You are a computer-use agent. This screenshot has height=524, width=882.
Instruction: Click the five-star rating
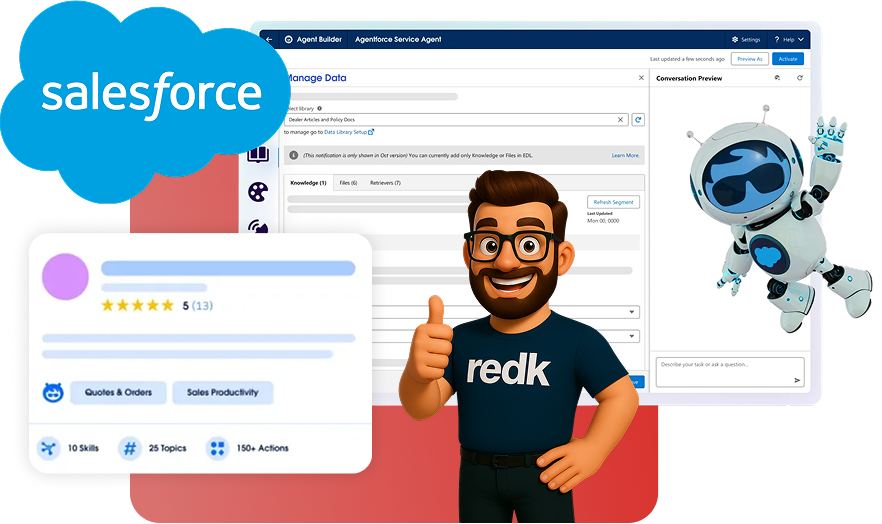pyautogui.click(x=137, y=305)
